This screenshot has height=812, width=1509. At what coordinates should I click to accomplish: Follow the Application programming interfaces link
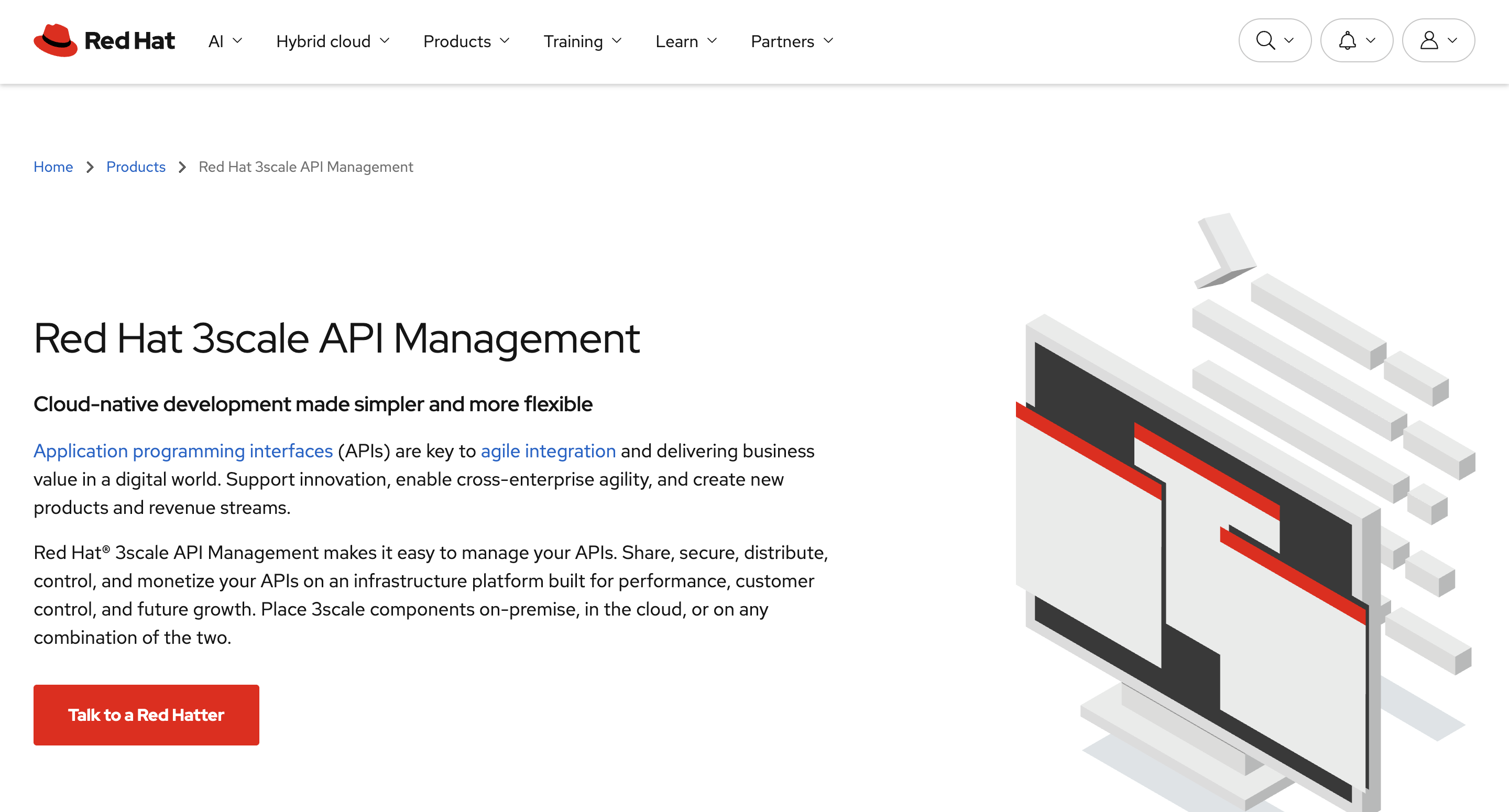point(183,451)
